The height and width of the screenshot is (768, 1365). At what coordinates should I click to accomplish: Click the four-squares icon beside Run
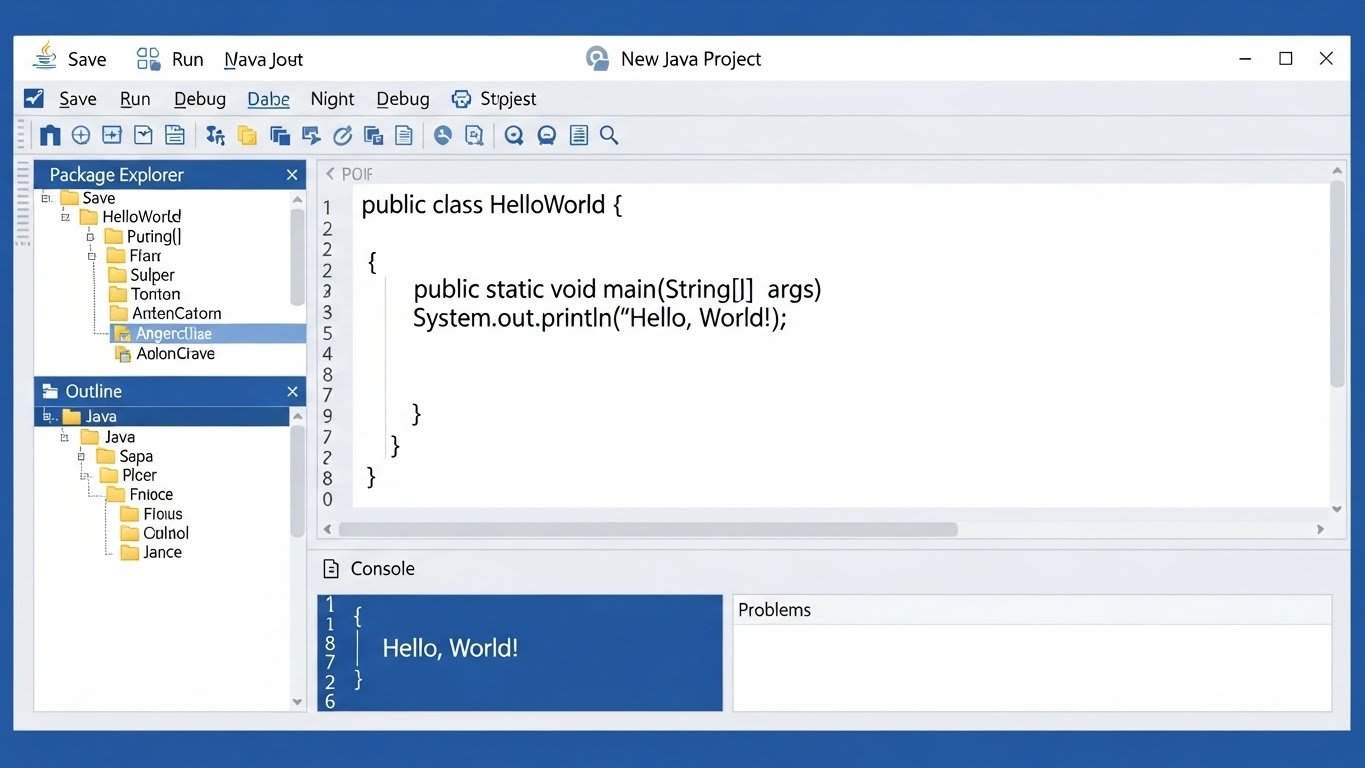(x=148, y=59)
